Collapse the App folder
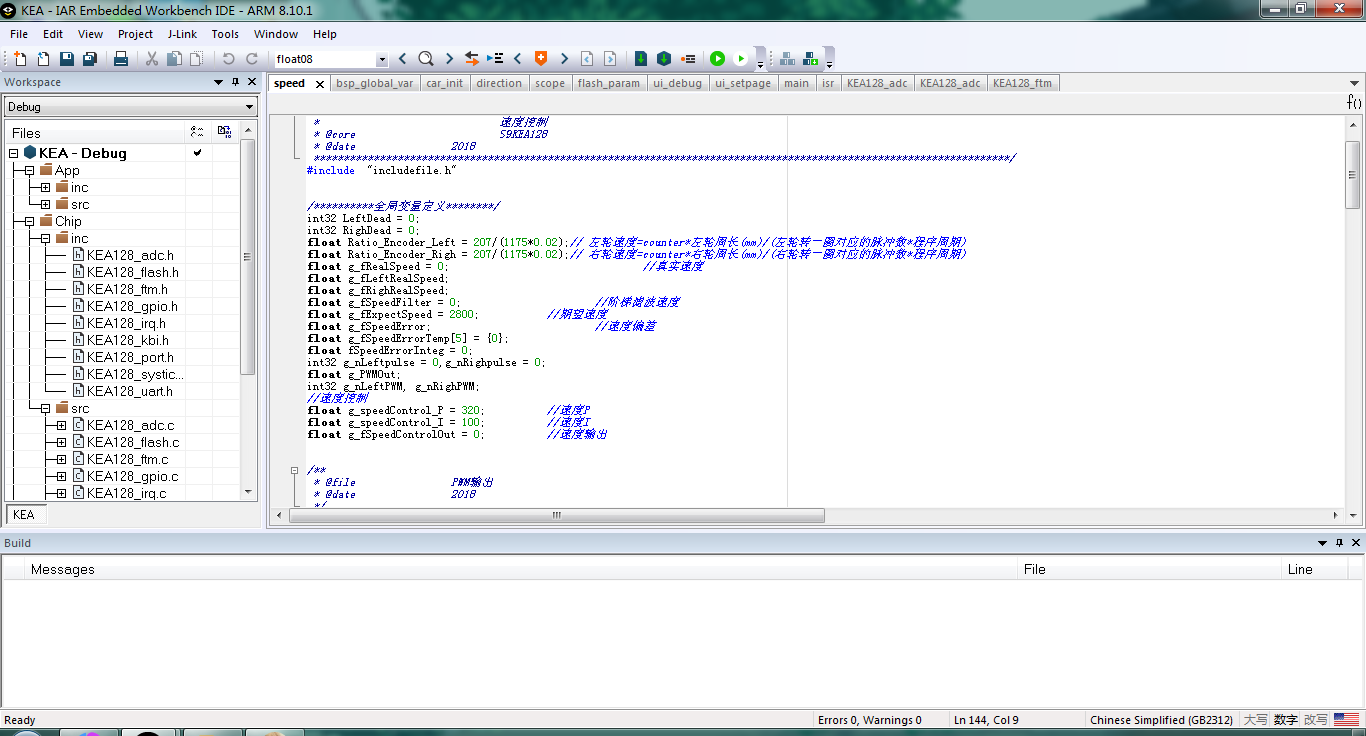The width and height of the screenshot is (1366, 736). pyautogui.click(x=30, y=171)
